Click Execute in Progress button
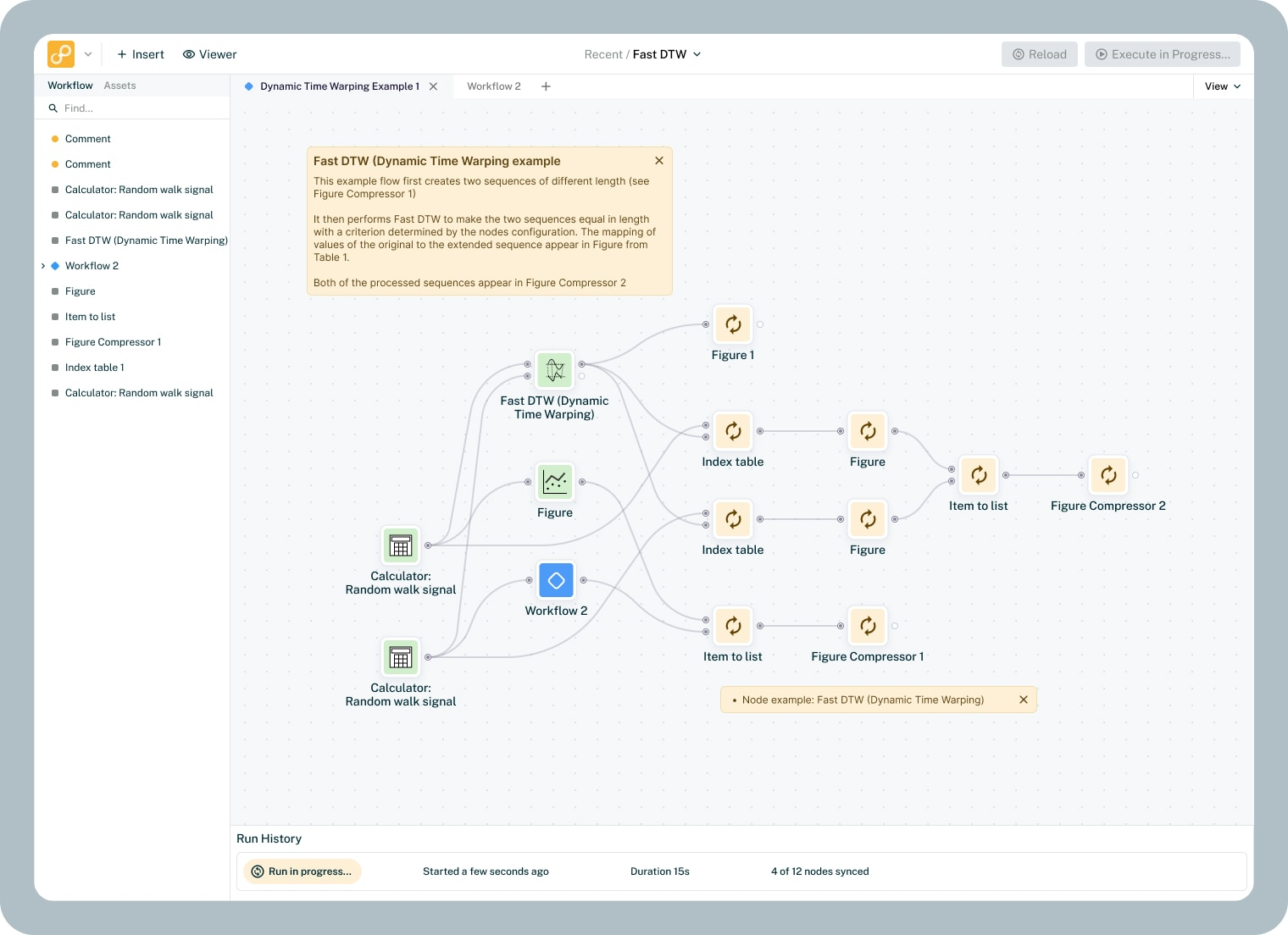The width and height of the screenshot is (1288, 935). click(1163, 54)
